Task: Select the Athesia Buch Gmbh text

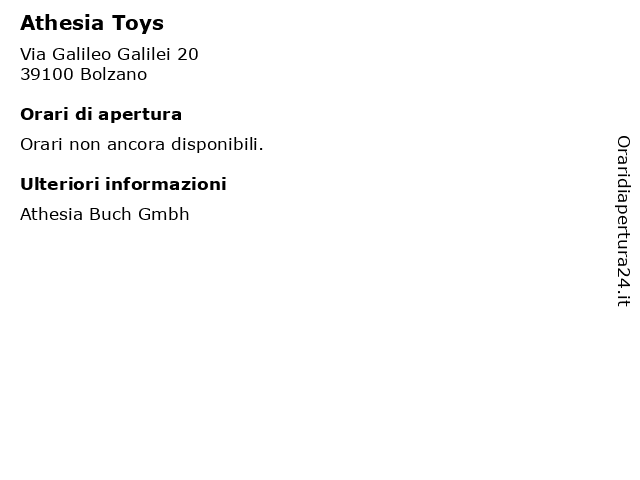Action: click(x=105, y=214)
